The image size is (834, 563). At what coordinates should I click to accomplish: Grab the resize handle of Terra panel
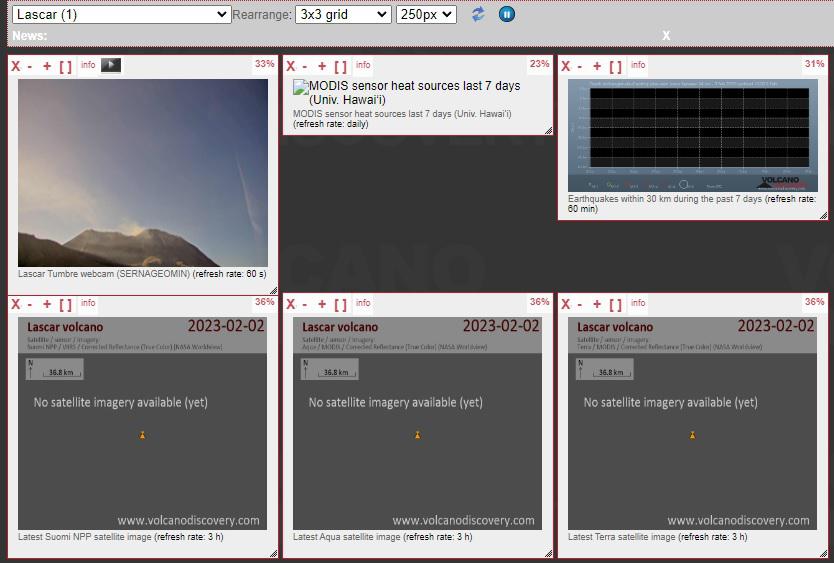coord(823,552)
